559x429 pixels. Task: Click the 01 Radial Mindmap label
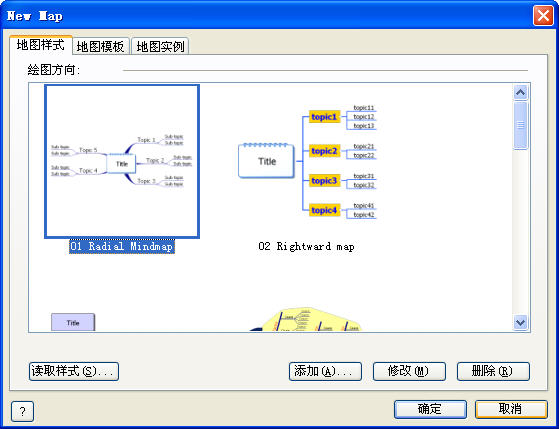click(122, 246)
